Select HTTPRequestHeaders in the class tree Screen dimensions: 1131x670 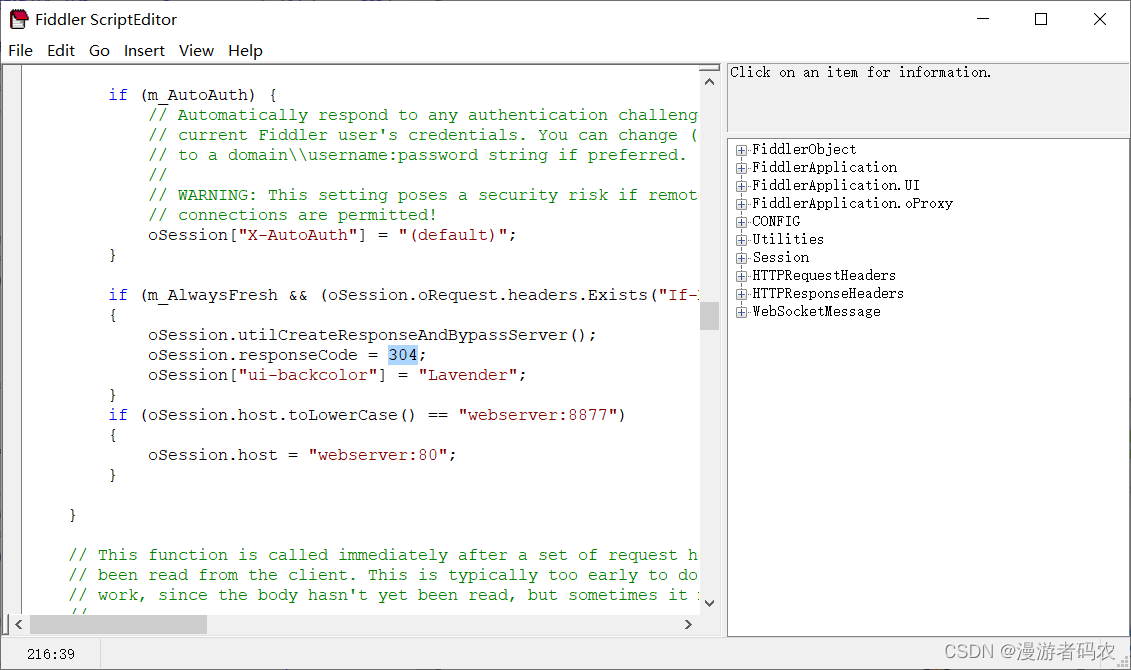click(824, 276)
